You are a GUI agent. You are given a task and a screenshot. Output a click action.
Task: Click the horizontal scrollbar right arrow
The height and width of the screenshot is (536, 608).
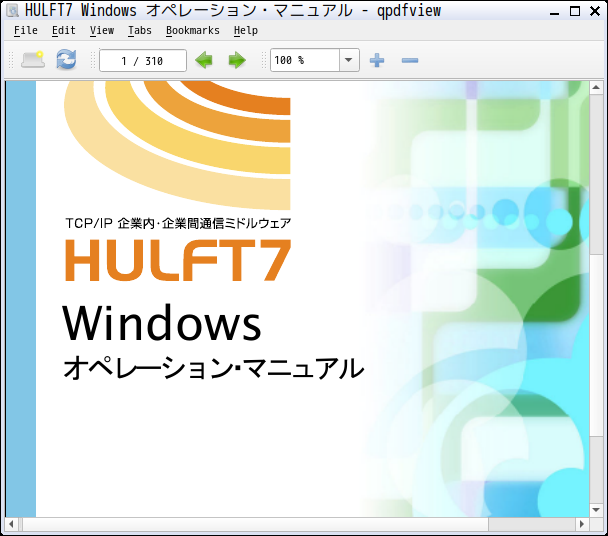tap(582, 524)
